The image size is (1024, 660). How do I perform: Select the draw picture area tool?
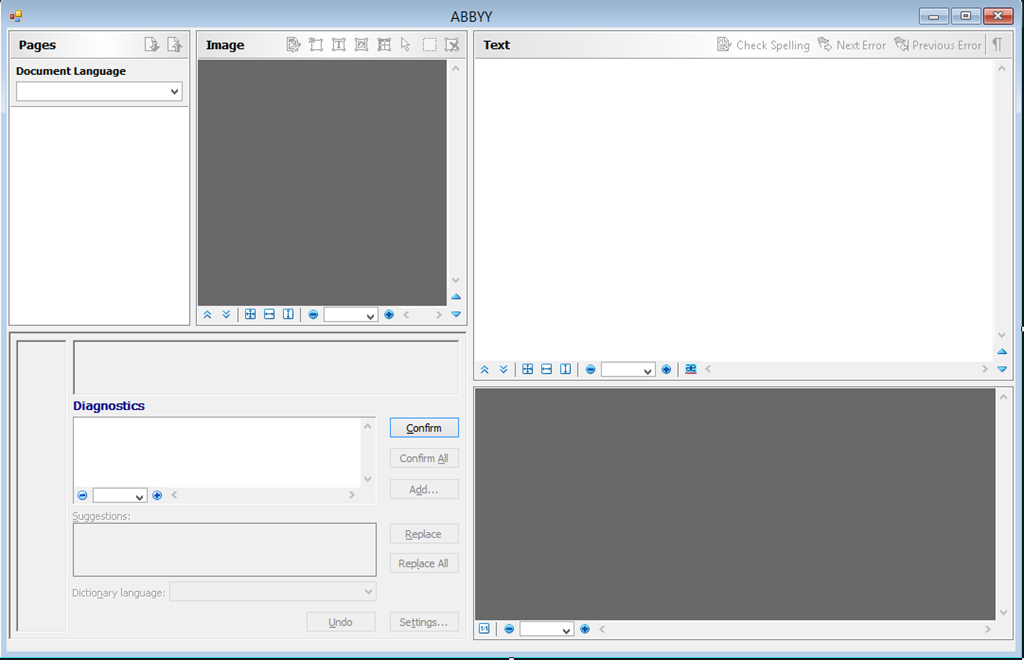pyautogui.click(x=361, y=44)
